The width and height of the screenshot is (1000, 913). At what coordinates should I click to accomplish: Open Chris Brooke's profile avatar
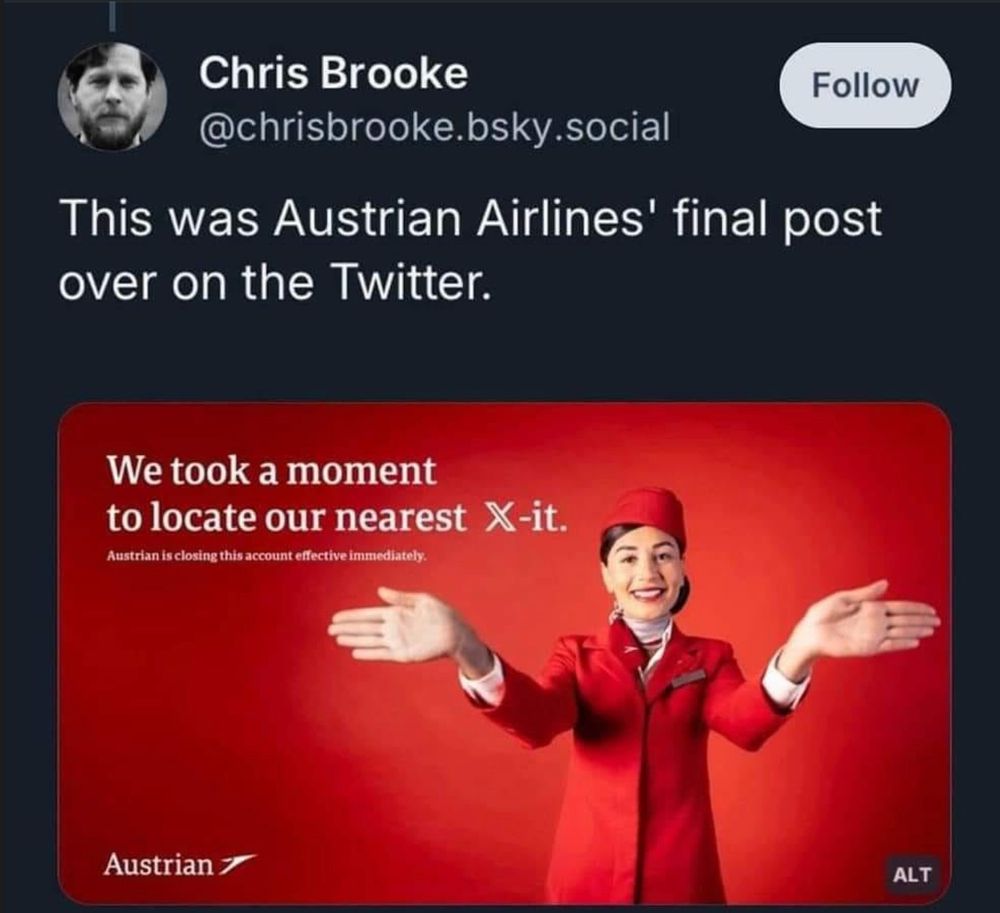pyautogui.click(x=112, y=97)
